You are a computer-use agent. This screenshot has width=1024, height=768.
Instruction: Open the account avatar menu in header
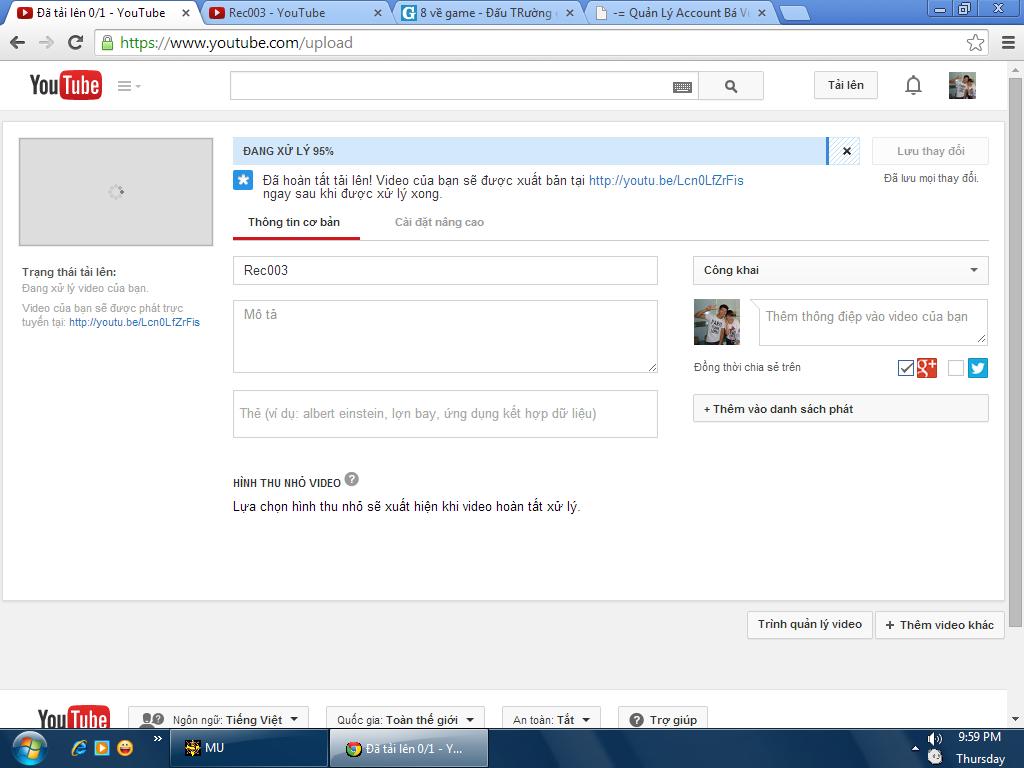click(962, 86)
